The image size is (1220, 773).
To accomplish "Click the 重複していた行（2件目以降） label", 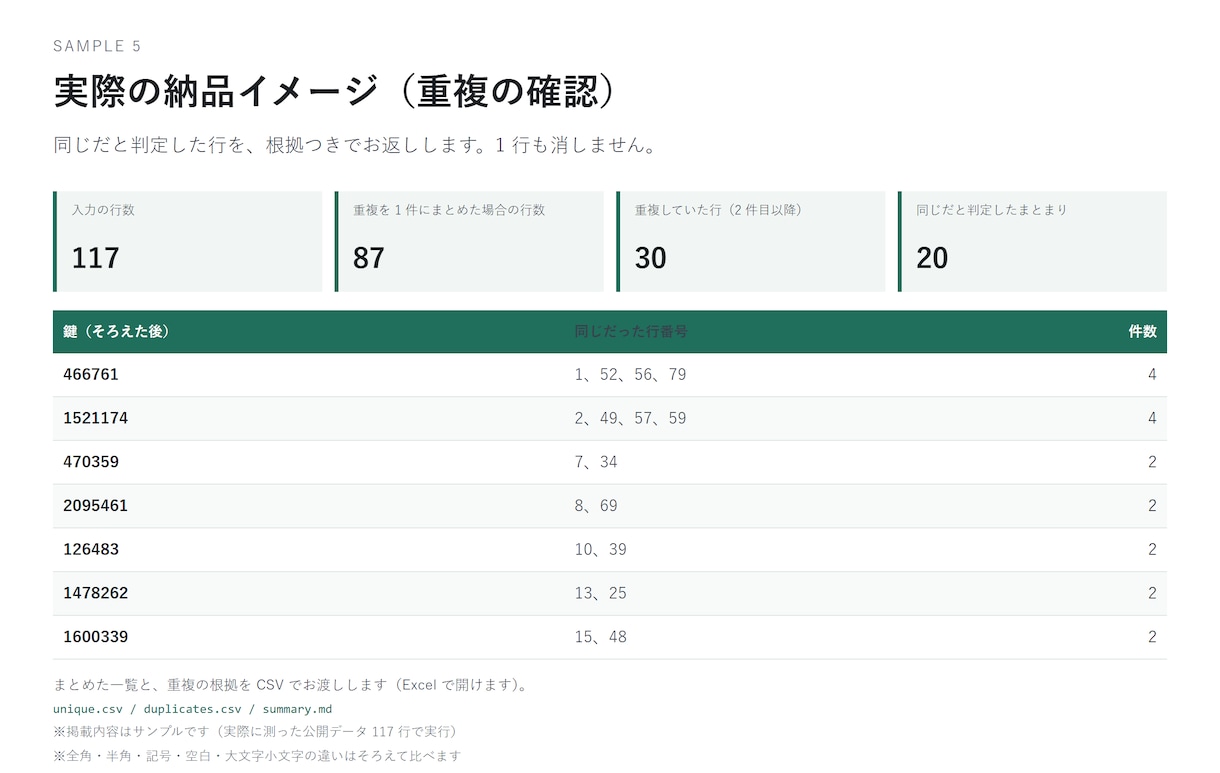I will point(719,210).
